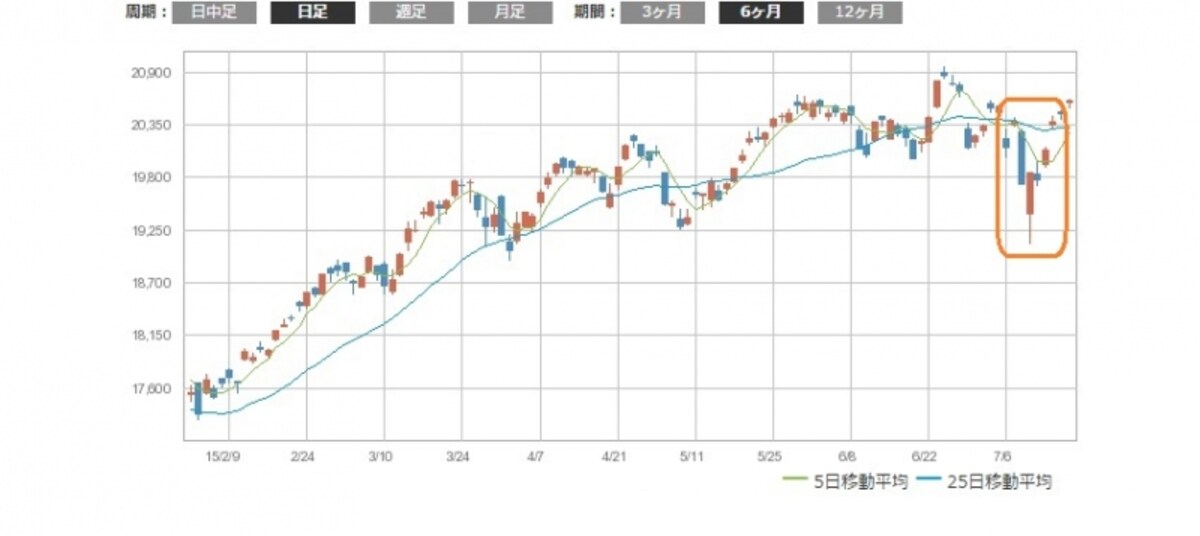This screenshot has height=536, width=1200.
Task: Click the 20,900 price axis label
Action: pos(152,73)
